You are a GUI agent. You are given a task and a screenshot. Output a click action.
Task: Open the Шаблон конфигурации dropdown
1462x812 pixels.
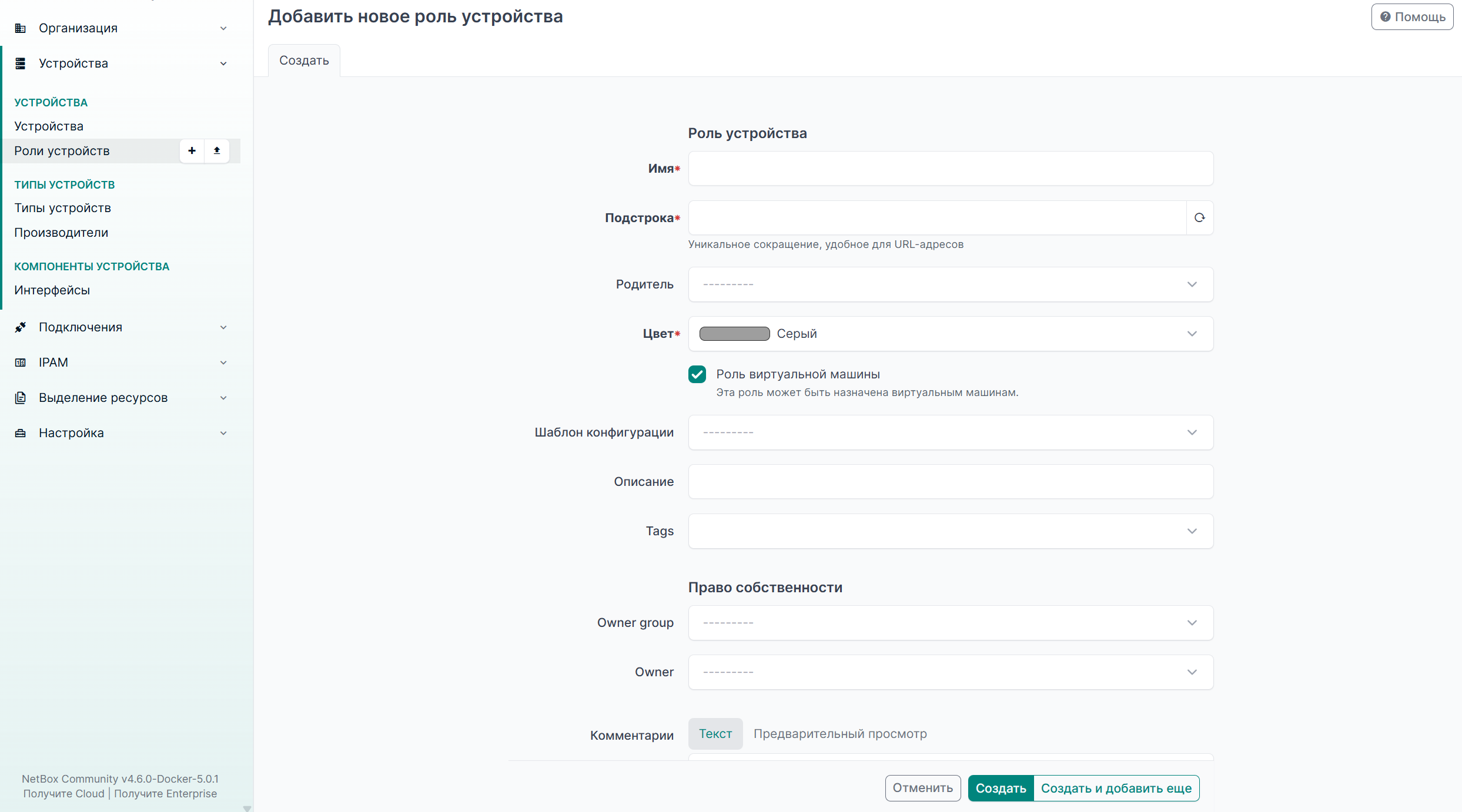pyautogui.click(x=951, y=432)
